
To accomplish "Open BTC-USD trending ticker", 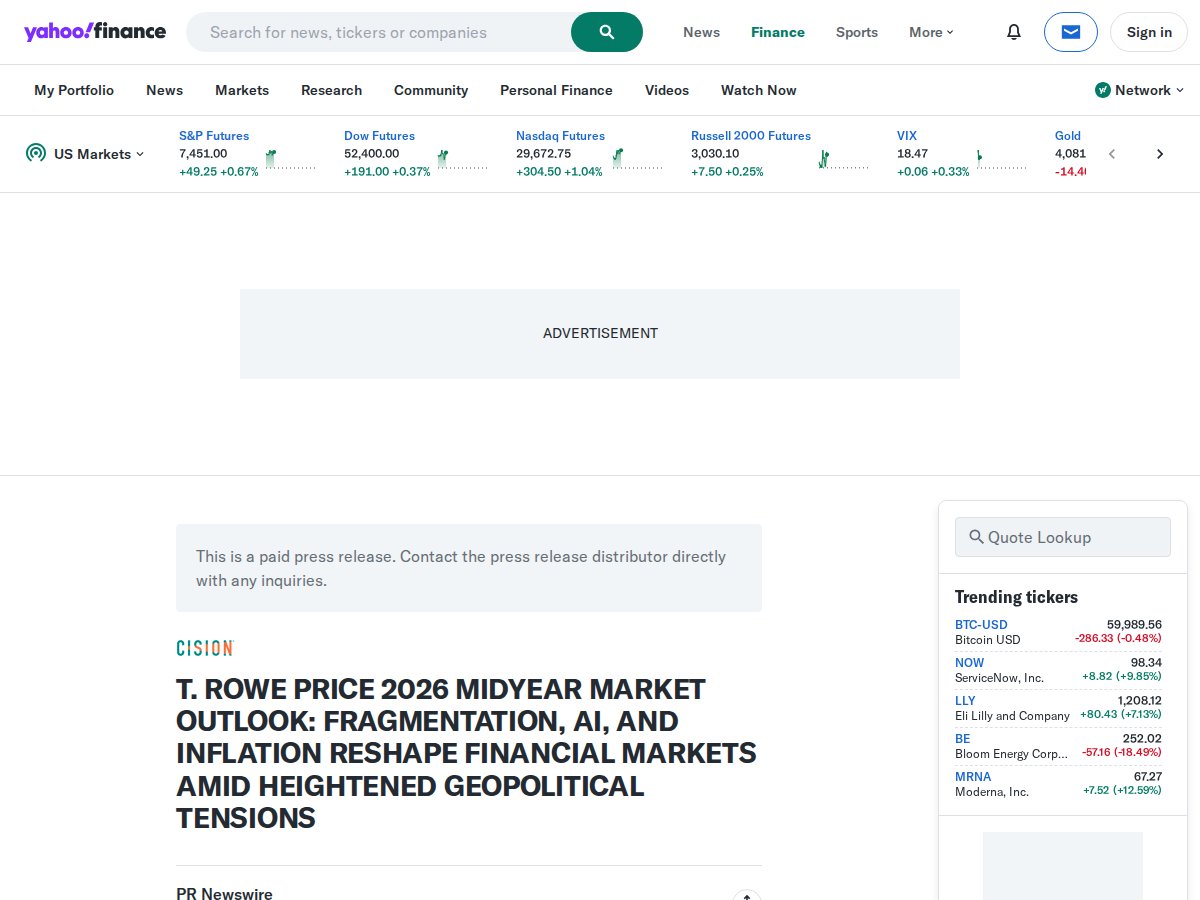I will tap(981, 625).
